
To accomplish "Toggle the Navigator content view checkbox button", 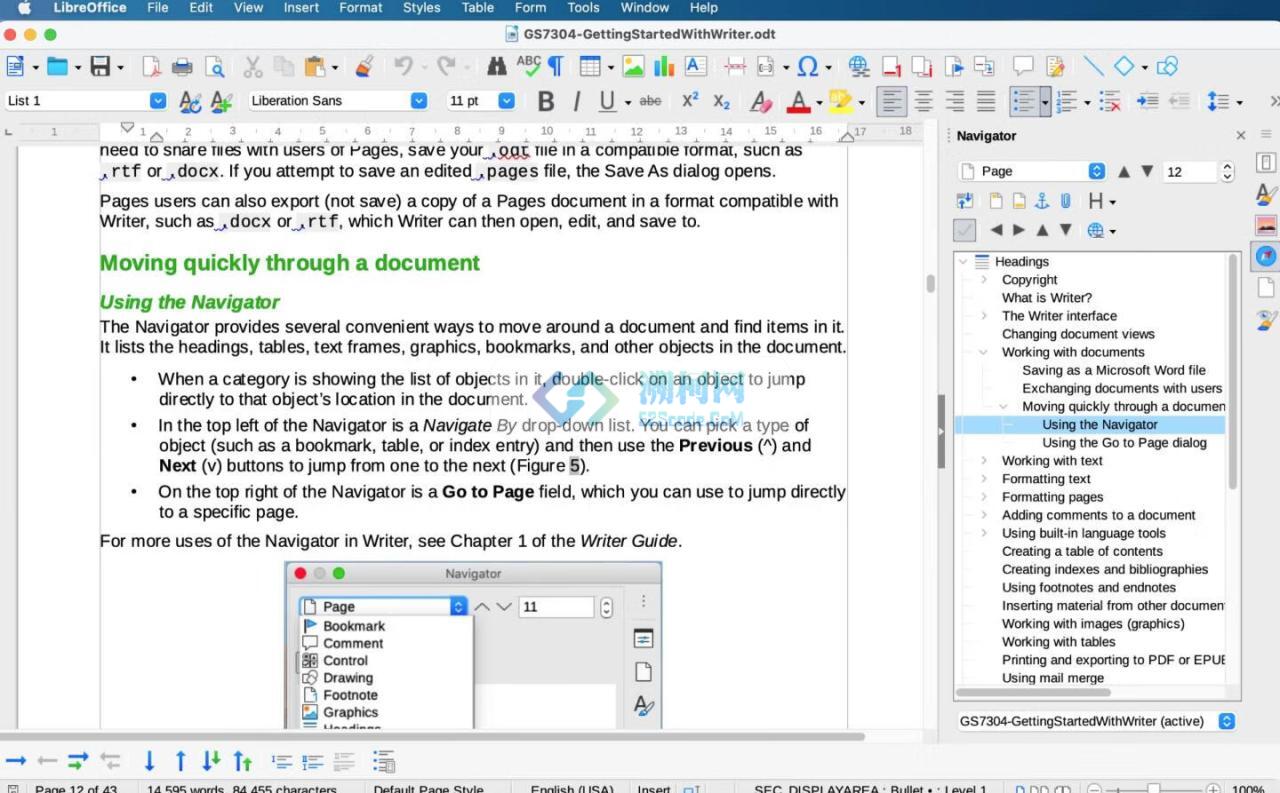I will tap(965, 230).
